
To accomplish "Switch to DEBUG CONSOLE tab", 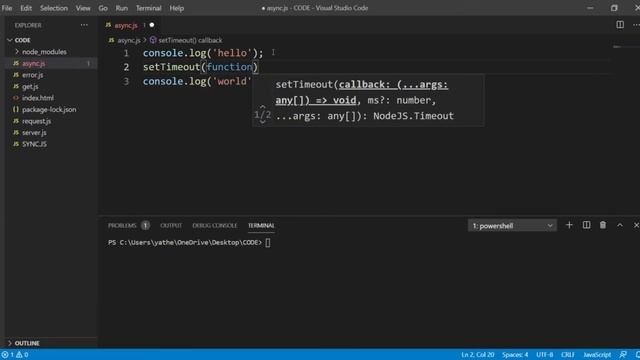I will click(215, 225).
